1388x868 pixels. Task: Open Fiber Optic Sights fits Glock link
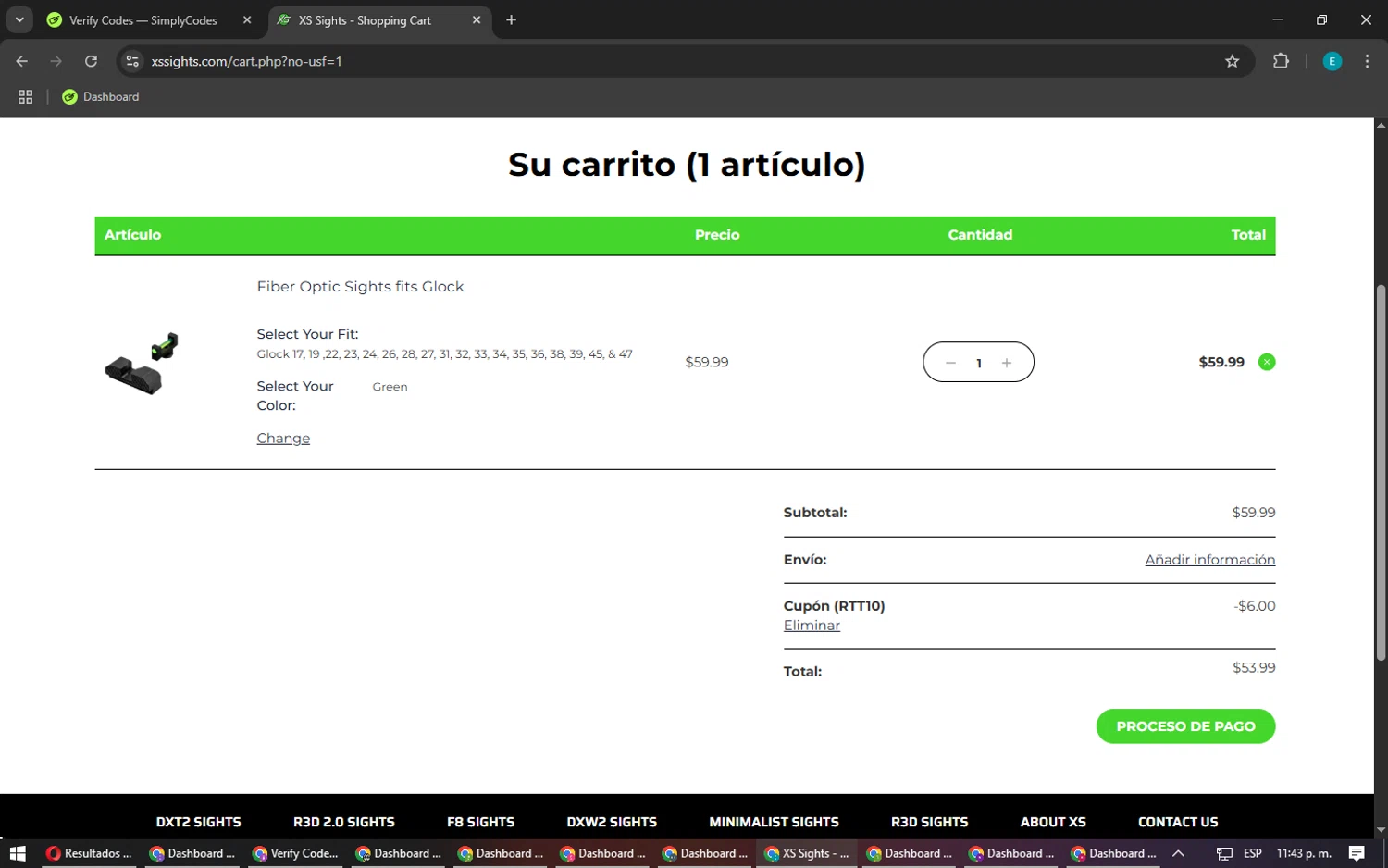point(360,287)
